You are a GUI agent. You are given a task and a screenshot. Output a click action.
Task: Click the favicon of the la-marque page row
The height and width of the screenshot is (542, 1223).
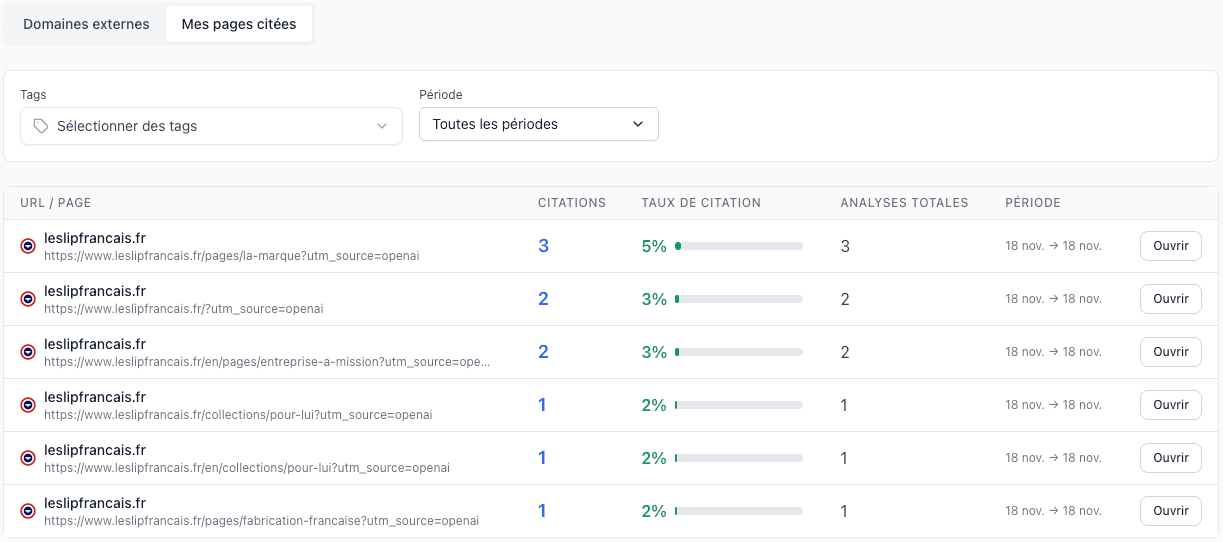tap(28, 246)
